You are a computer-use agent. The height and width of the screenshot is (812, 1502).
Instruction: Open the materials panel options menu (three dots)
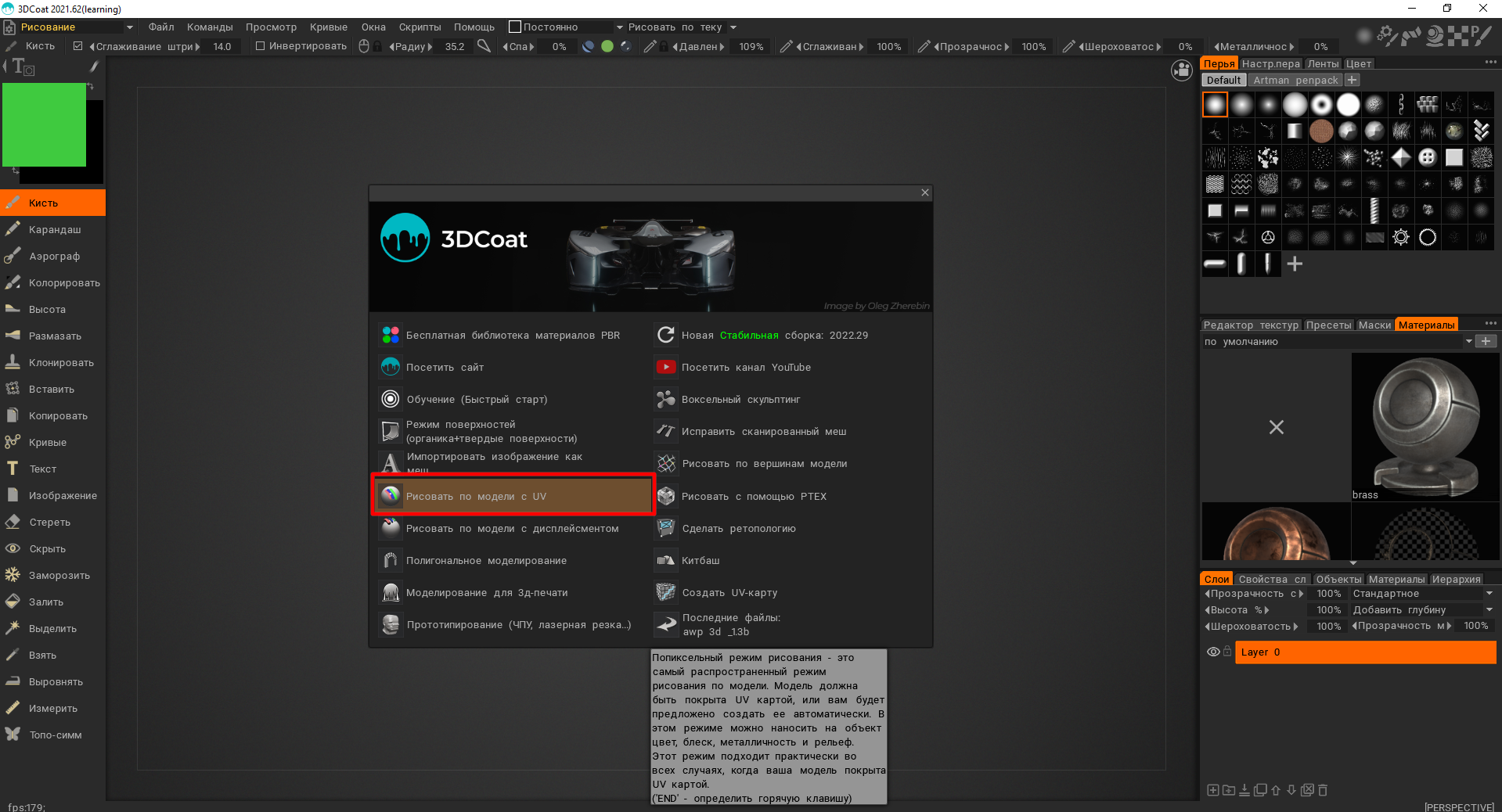click(1490, 323)
